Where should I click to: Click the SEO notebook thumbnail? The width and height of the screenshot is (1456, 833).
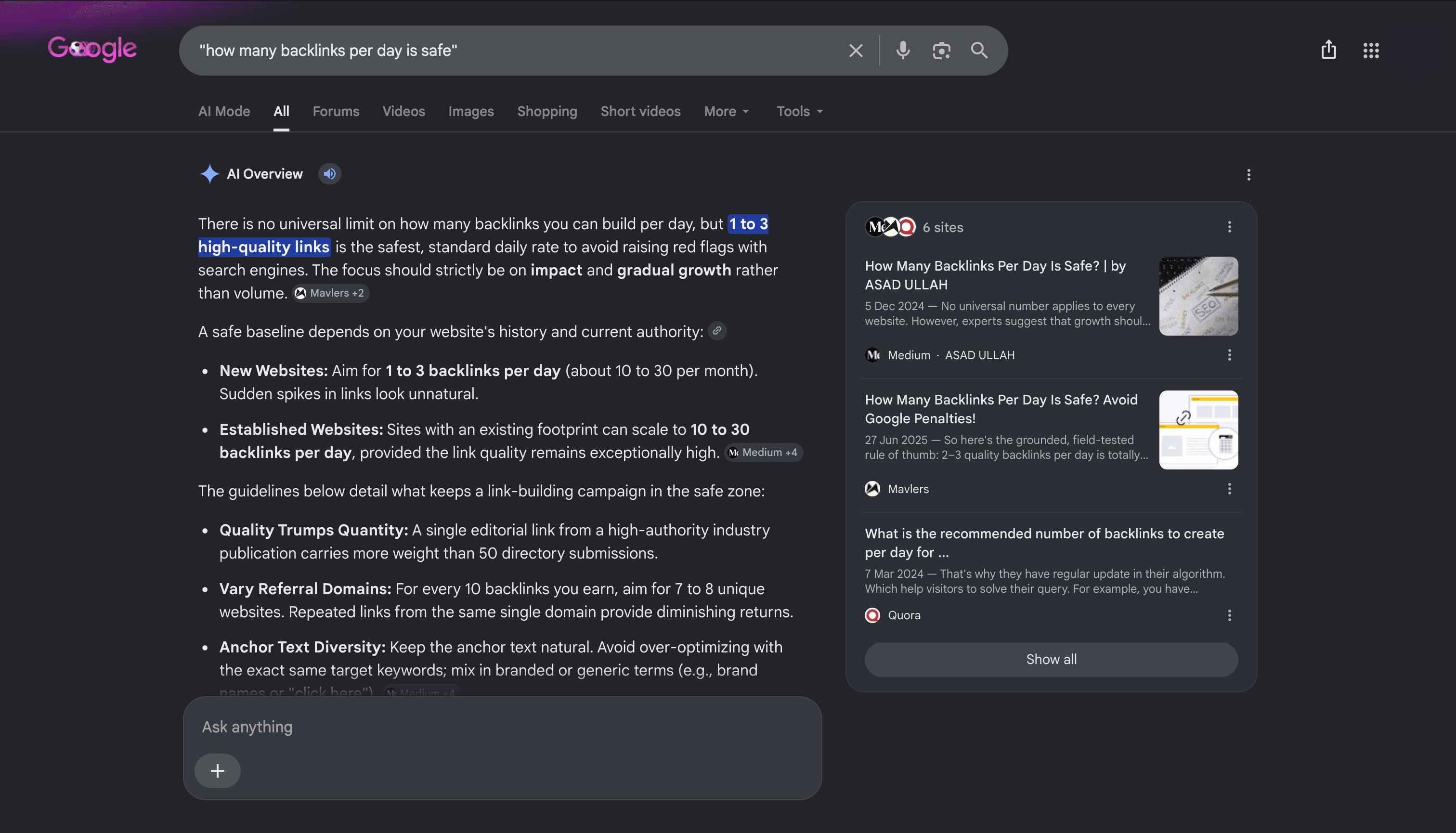tap(1198, 296)
